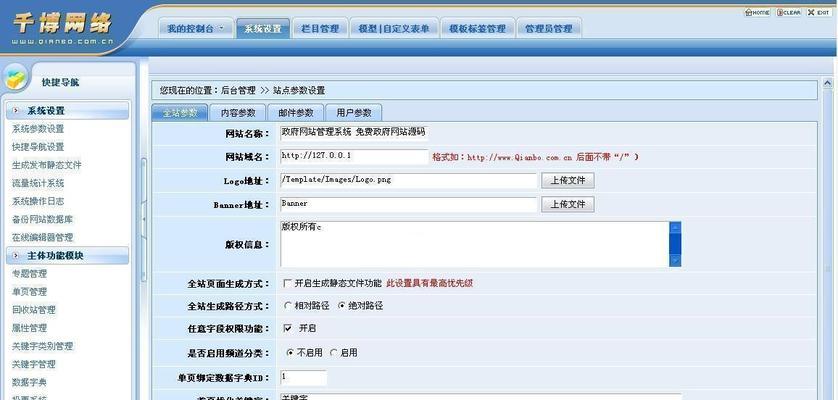Click 上传文件 button next to Logo地址

coord(567,181)
